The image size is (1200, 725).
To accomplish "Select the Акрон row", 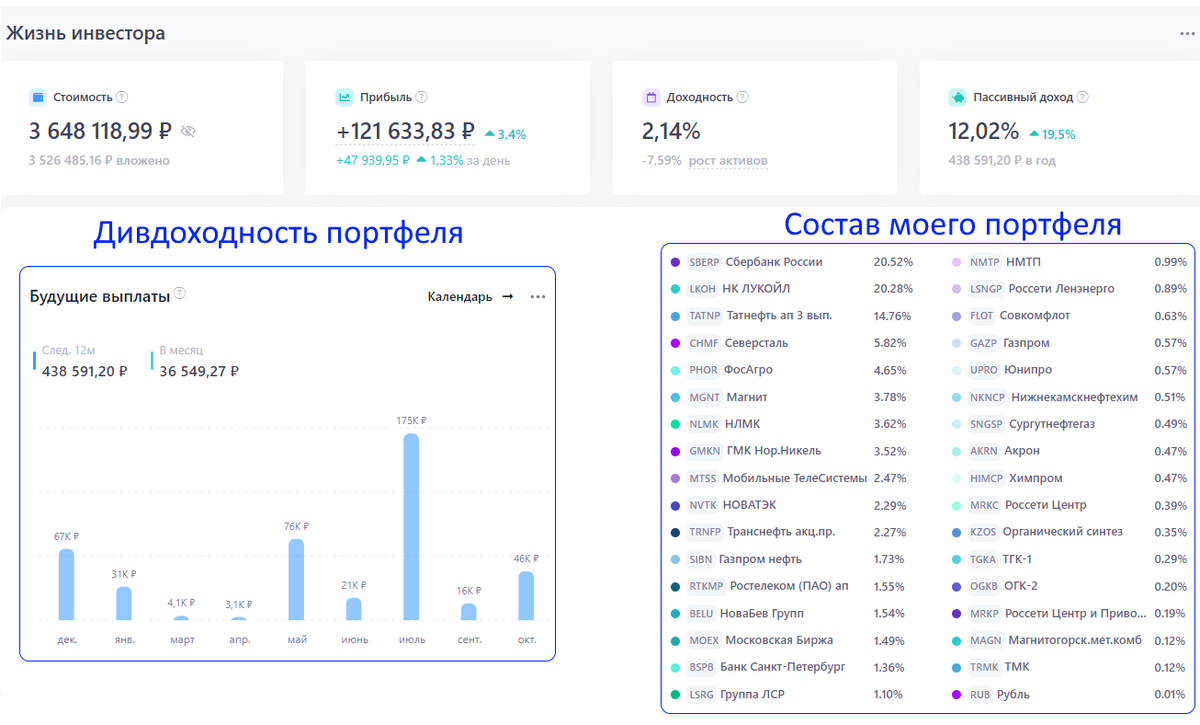I will pos(1068,451).
